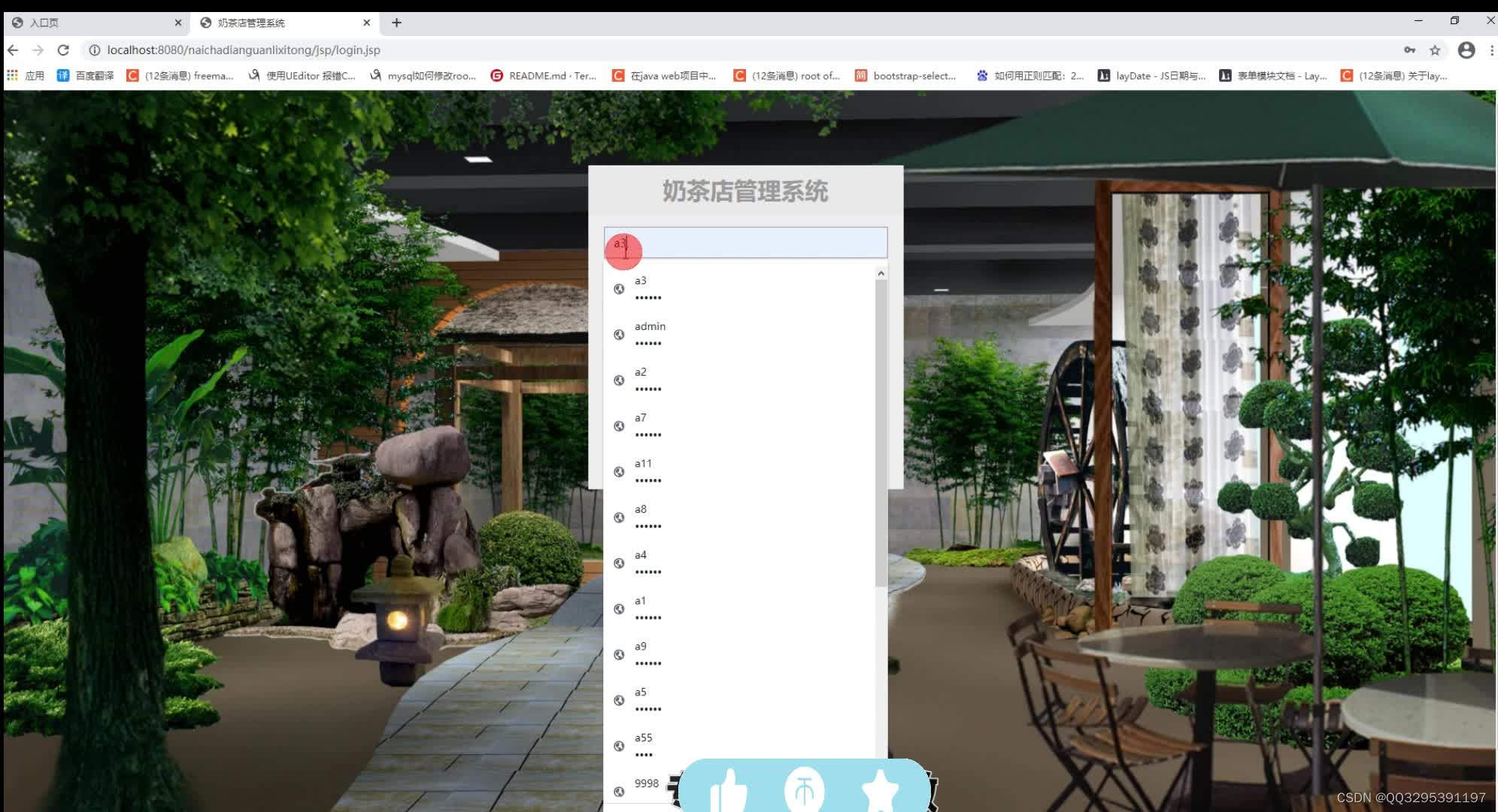Minimize the browser window
The height and width of the screenshot is (812, 1498).
click(x=1418, y=21)
